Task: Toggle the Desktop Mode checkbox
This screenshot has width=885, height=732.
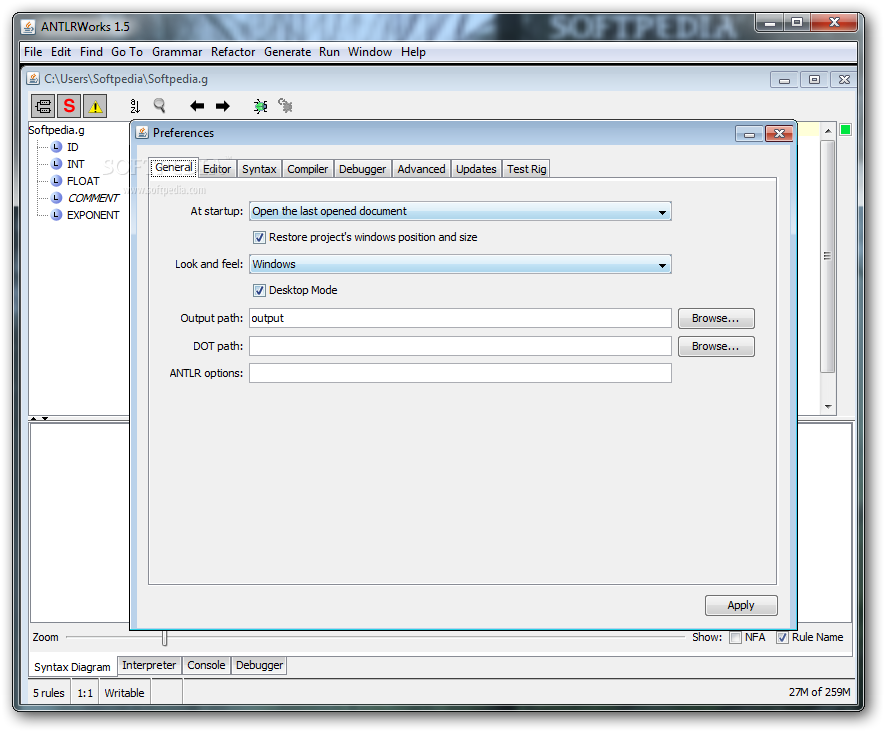Action: click(x=259, y=291)
